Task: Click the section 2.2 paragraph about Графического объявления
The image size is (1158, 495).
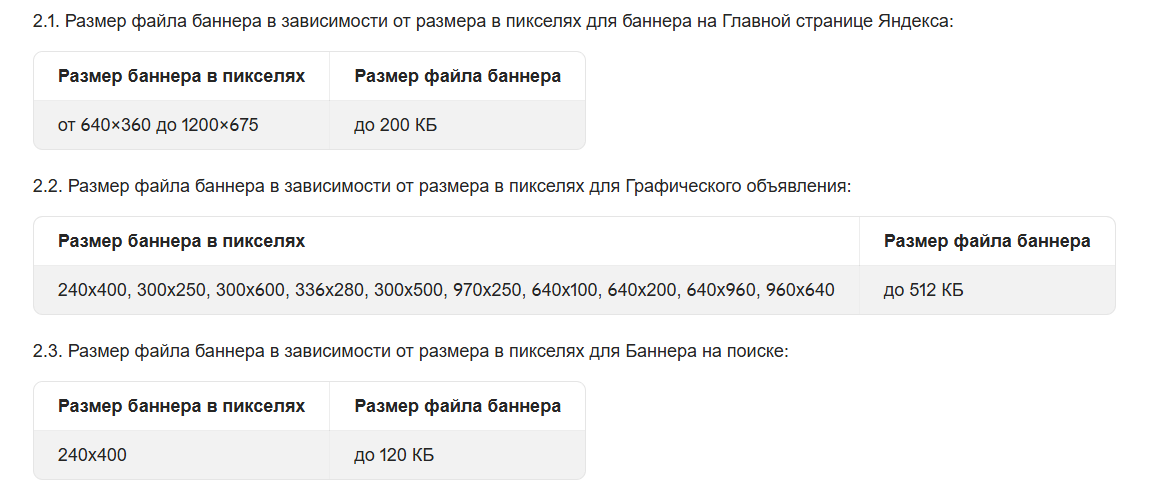Action: (x=442, y=186)
